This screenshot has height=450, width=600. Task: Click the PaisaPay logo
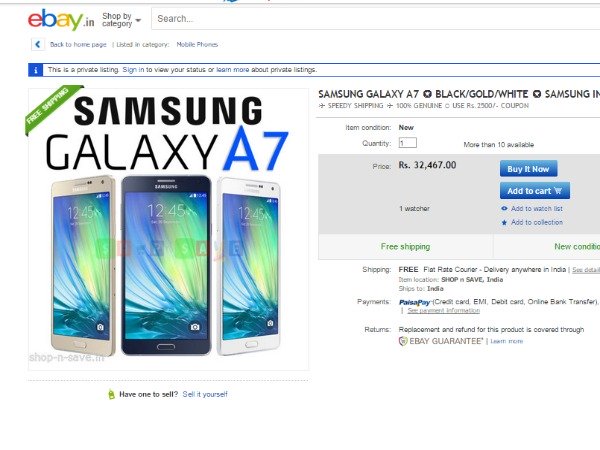click(x=415, y=302)
